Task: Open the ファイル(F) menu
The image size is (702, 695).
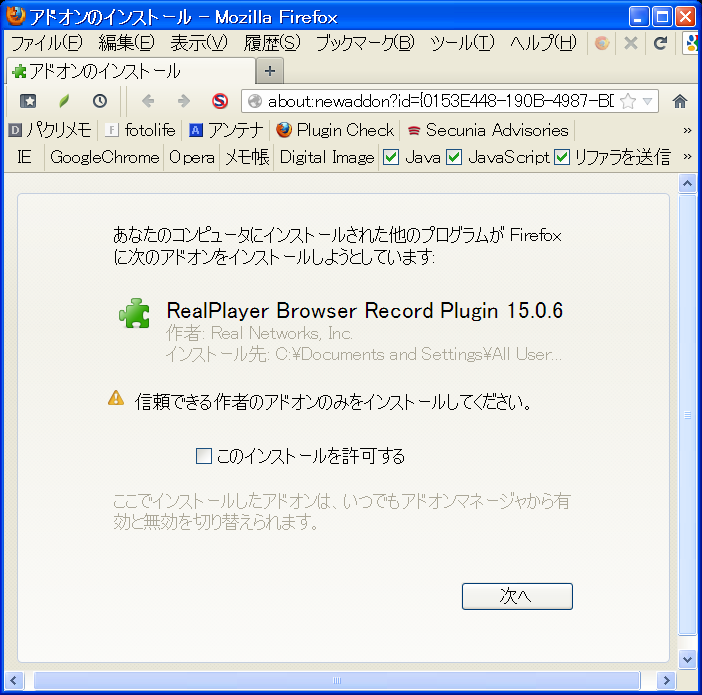Action: click(x=47, y=43)
